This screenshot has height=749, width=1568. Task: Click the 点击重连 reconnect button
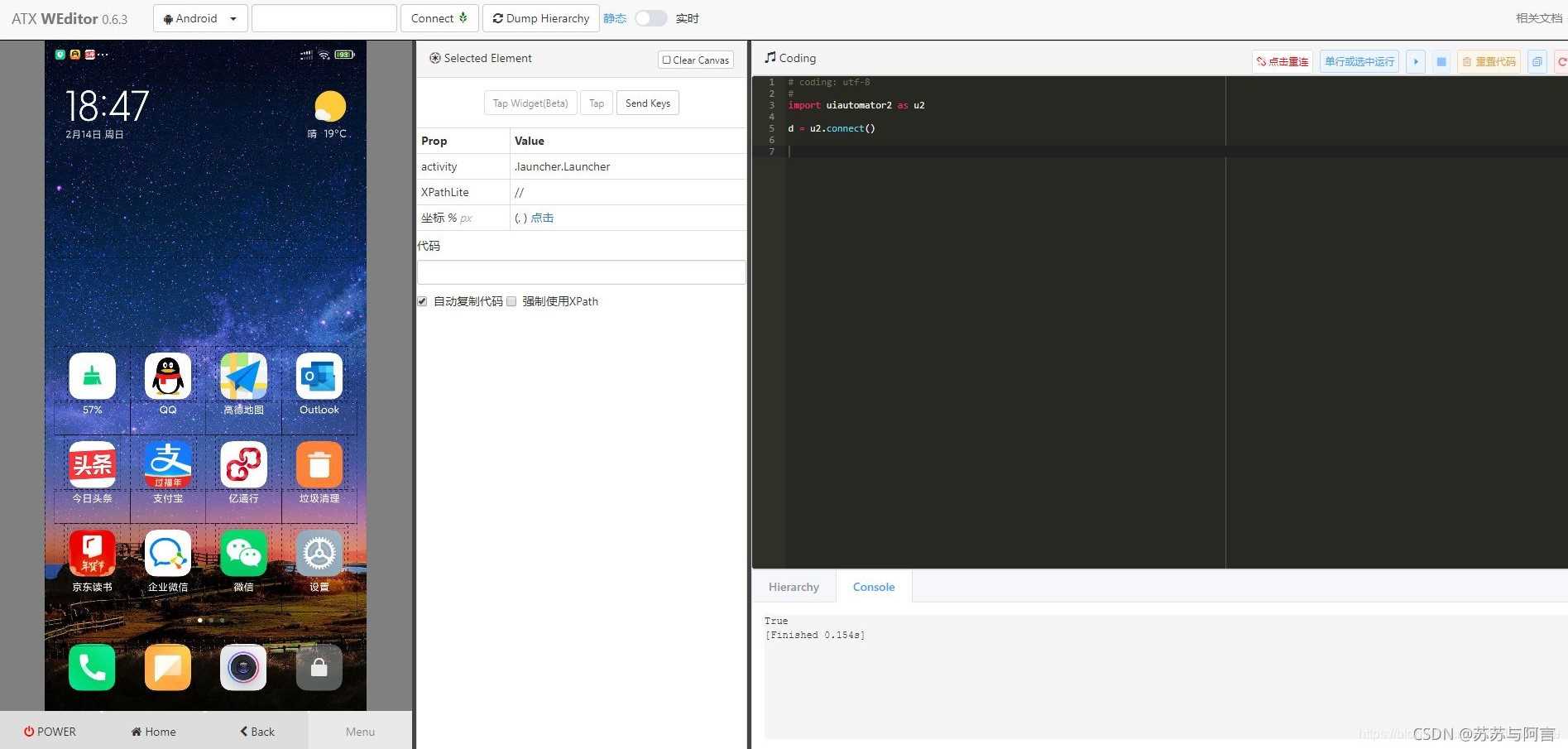click(x=1282, y=61)
